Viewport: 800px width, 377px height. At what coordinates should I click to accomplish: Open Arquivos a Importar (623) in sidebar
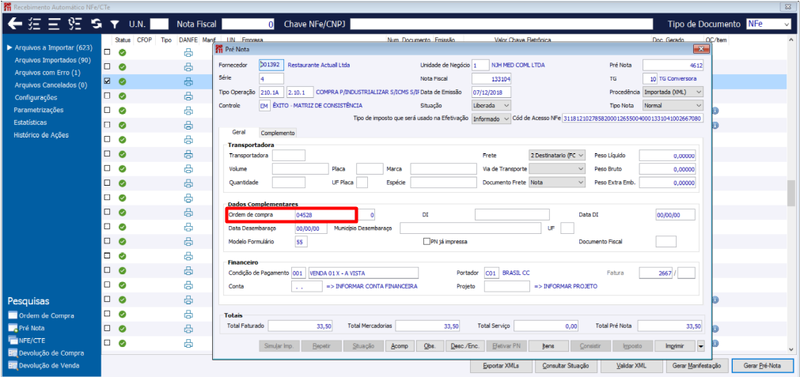[x=53, y=47]
